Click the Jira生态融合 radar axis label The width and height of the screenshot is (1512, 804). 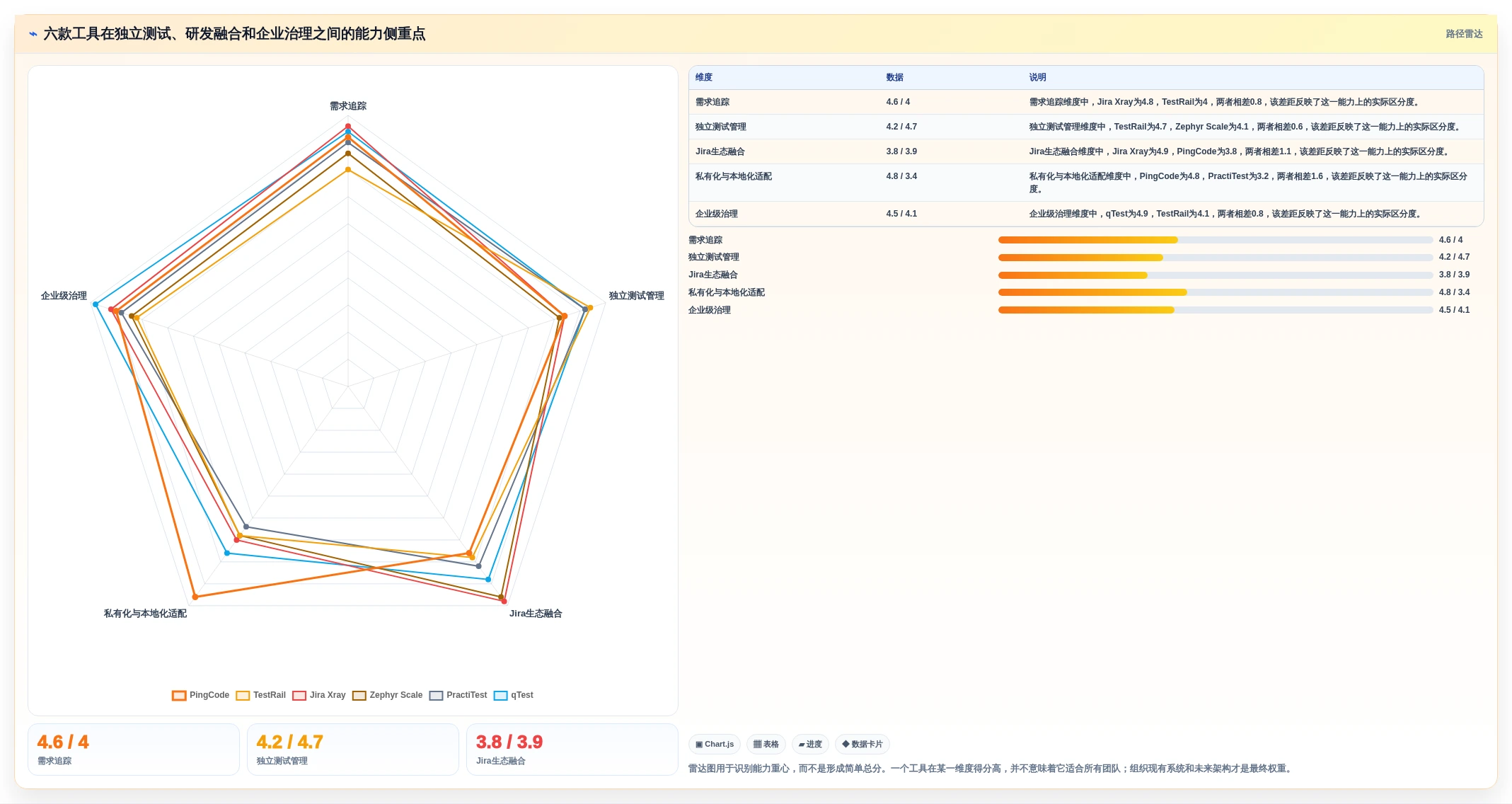tap(536, 614)
